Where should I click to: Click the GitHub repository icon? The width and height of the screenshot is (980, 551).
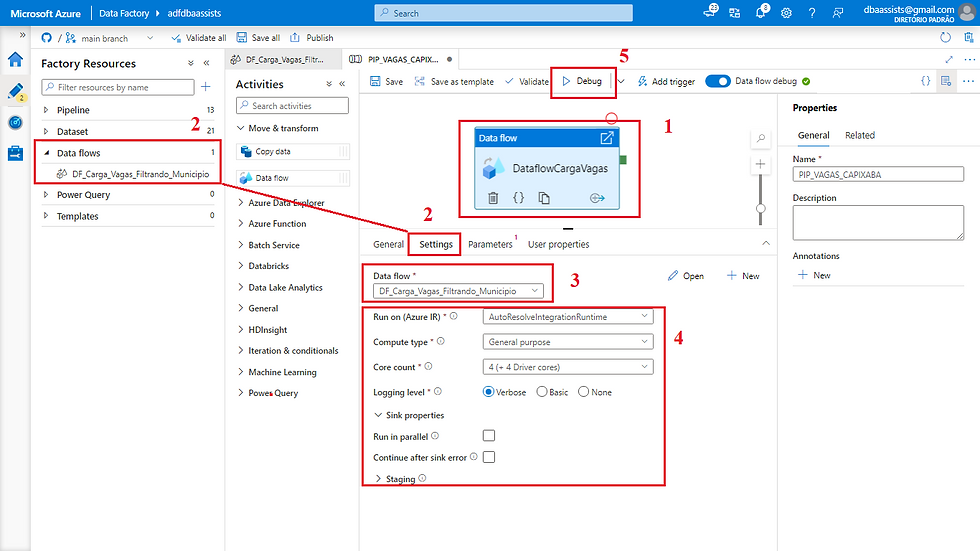click(x=46, y=37)
